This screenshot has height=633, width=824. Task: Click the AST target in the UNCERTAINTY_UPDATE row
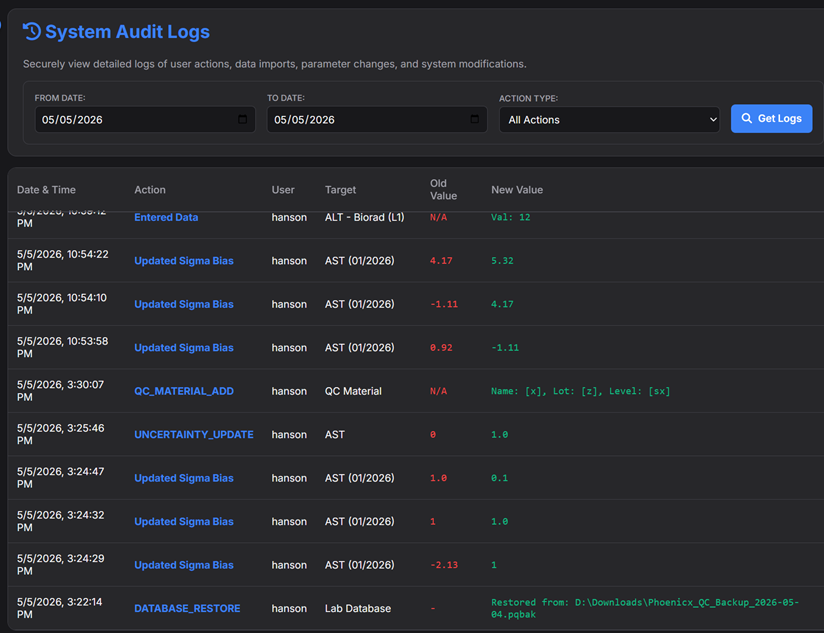click(335, 435)
